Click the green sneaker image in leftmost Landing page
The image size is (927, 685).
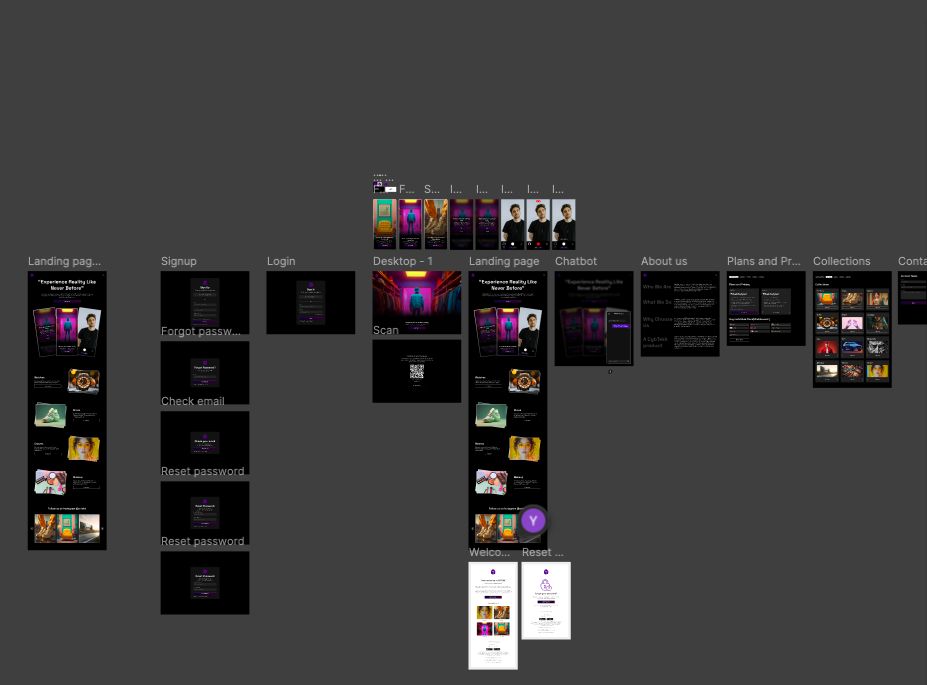[x=50, y=415]
